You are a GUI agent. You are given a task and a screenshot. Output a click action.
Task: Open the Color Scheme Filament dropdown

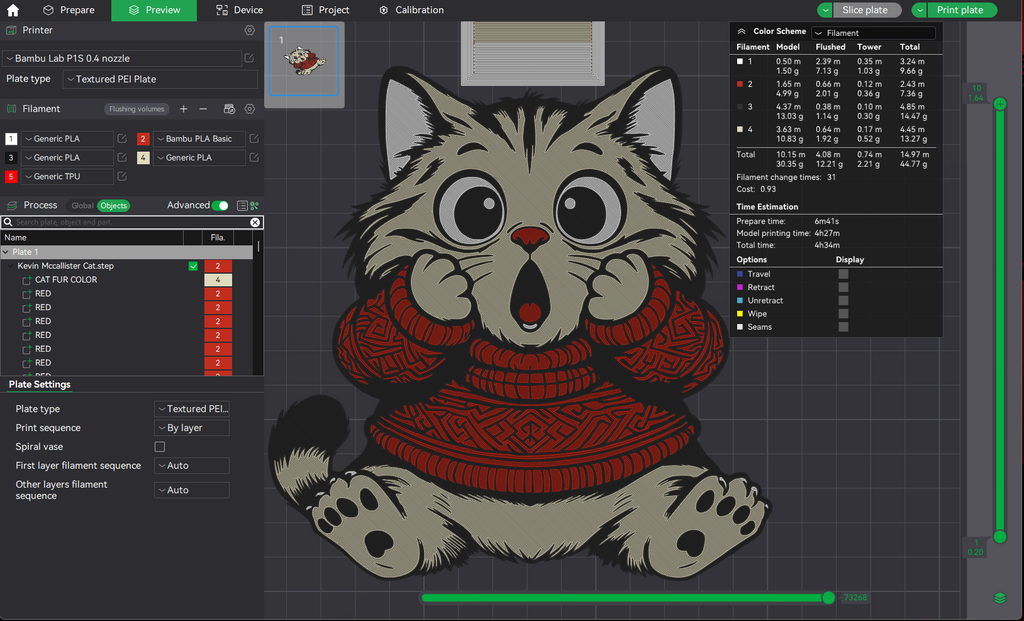click(x=874, y=33)
